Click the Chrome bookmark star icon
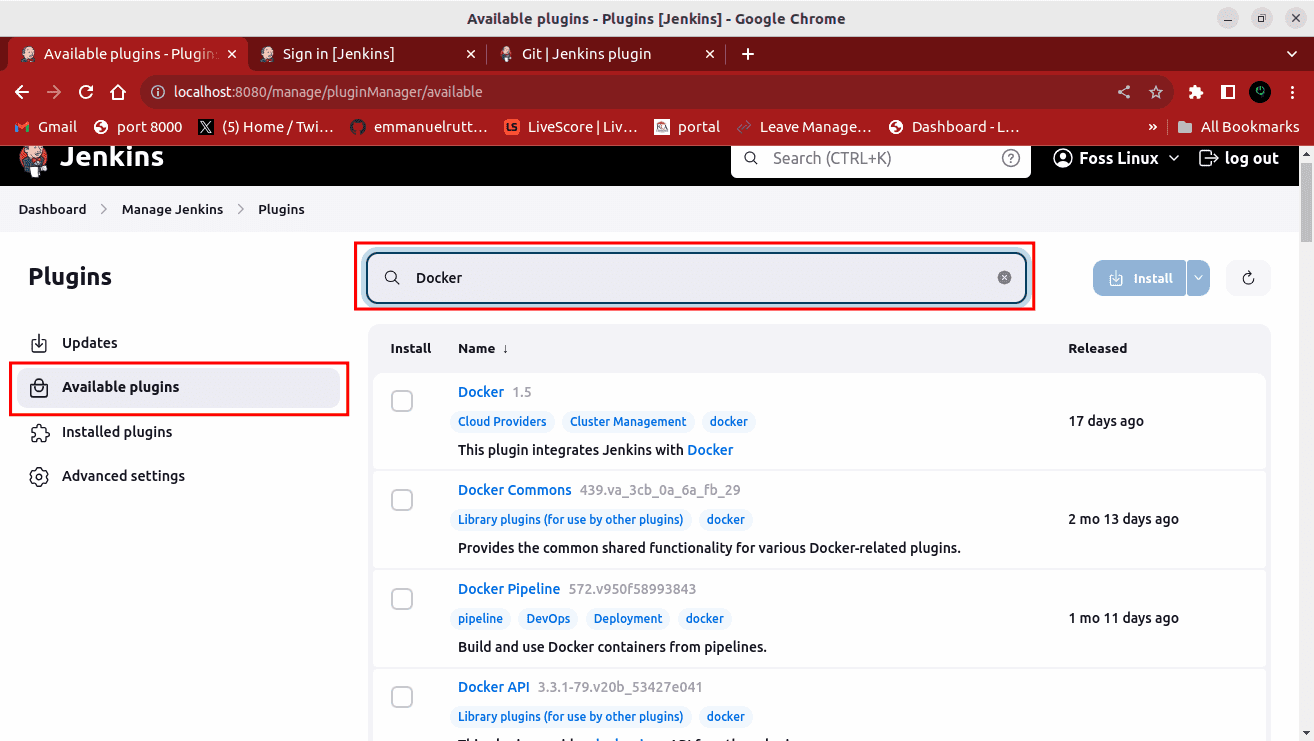The height and width of the screenshot is (741, 1314). tap(1156, 92)
